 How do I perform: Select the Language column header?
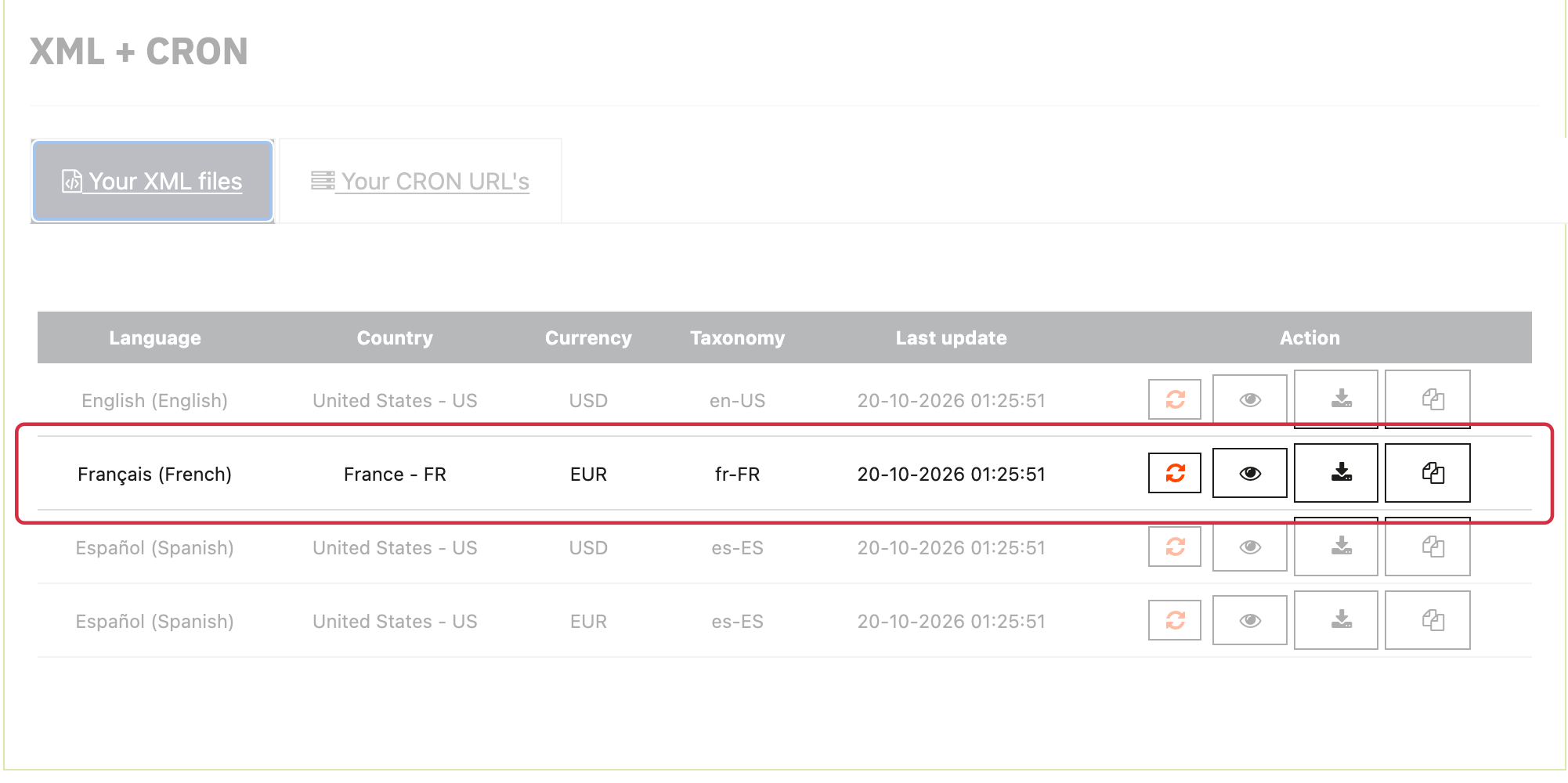155,337
